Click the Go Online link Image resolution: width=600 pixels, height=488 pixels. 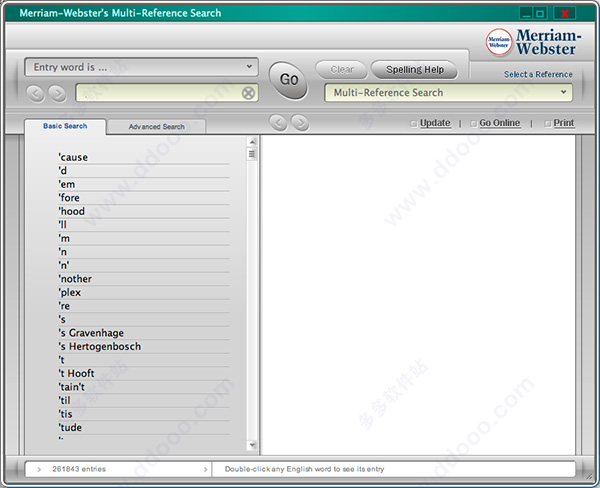pyautogui.click(x=500, y=123)
